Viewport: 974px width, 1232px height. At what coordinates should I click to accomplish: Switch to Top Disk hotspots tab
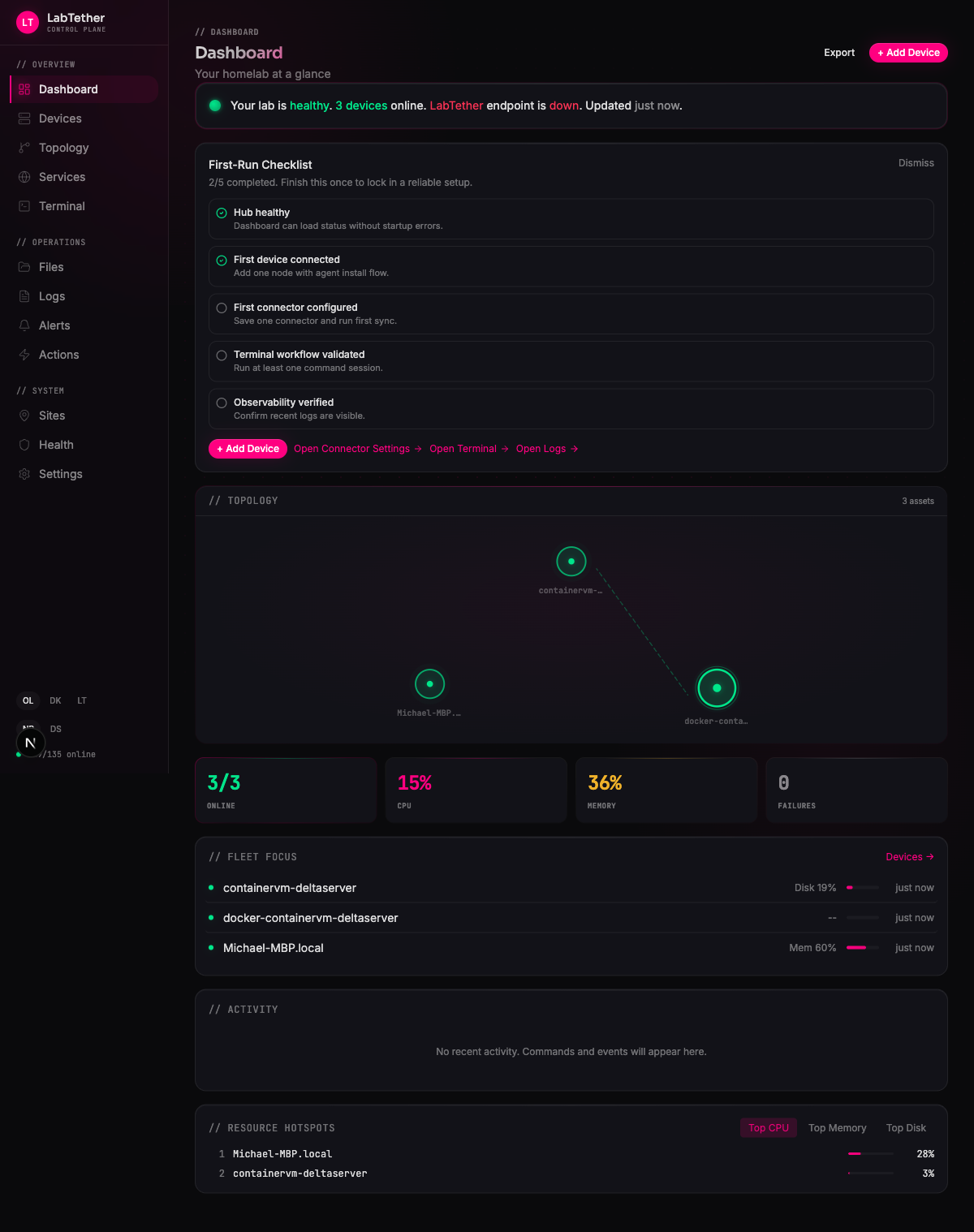[906, 1128]
